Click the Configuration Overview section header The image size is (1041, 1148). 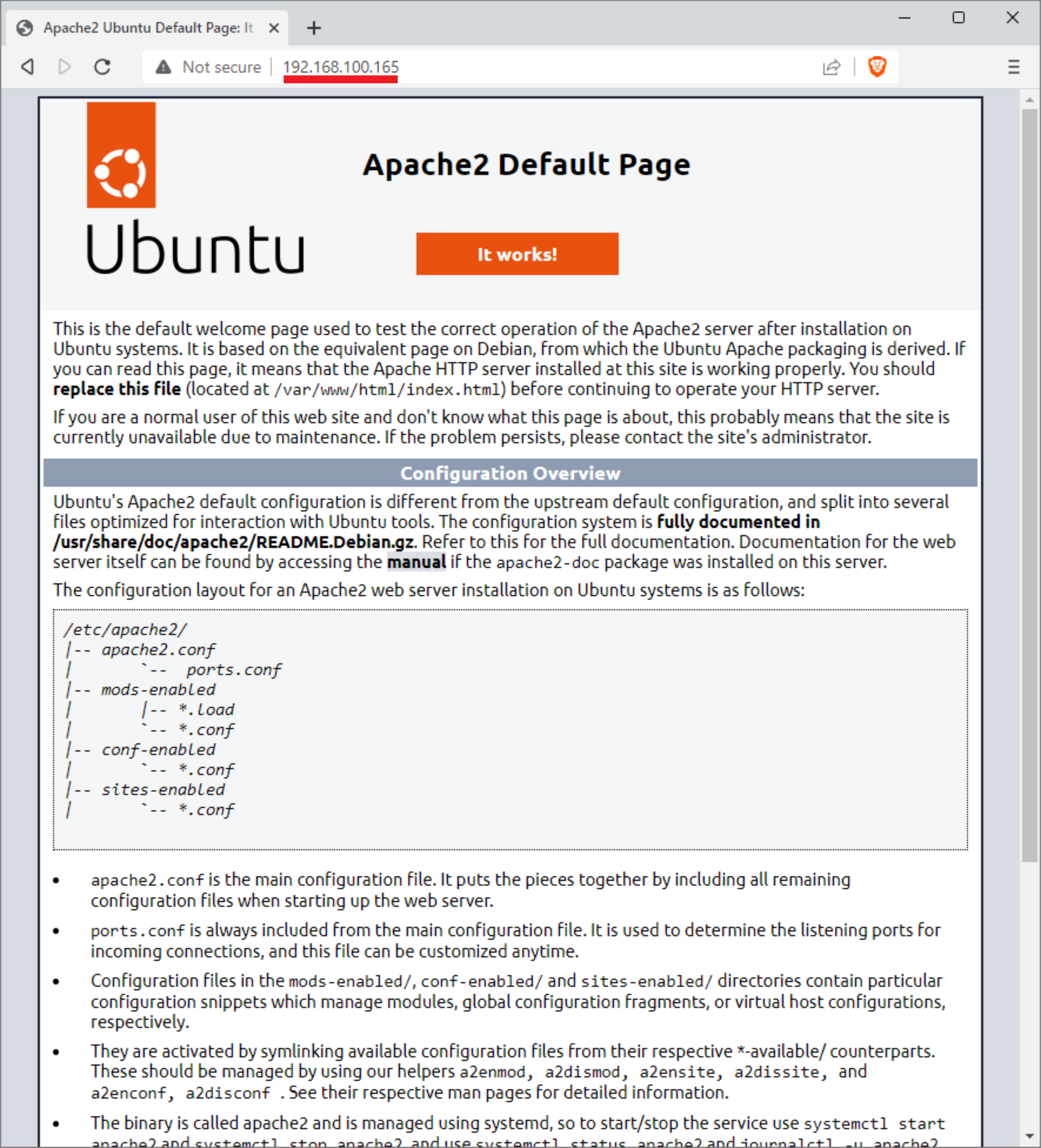click(510, 473)
